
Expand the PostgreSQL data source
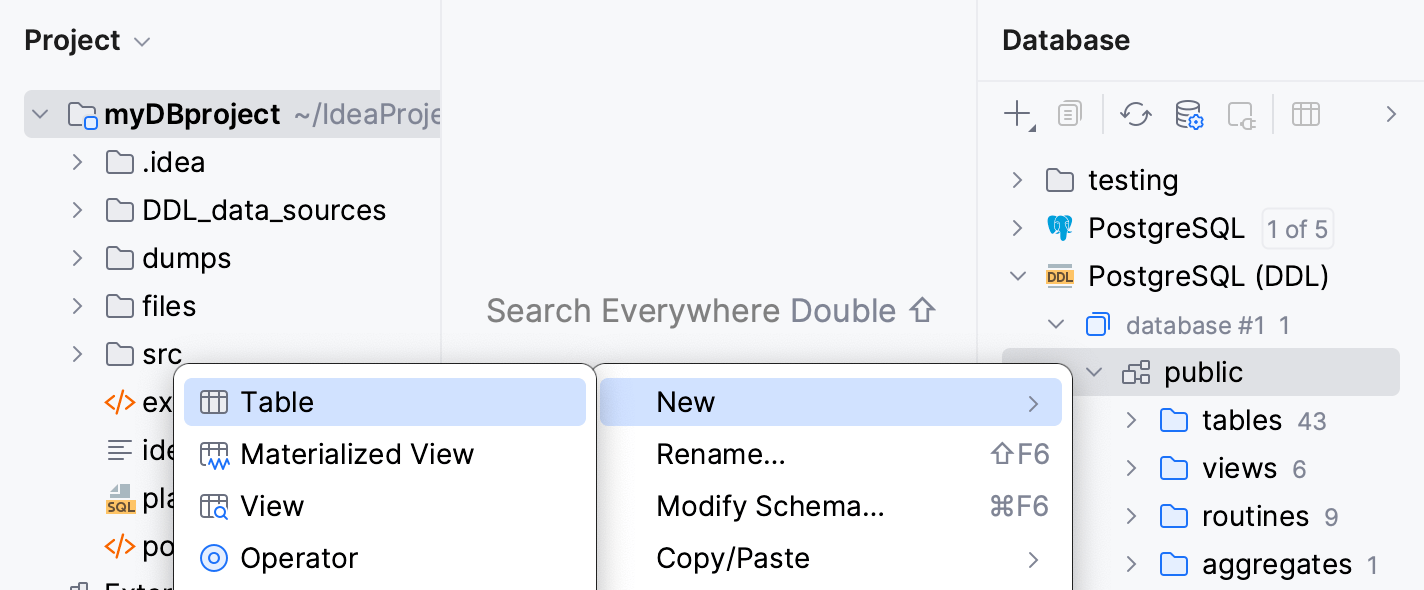click(1017, 228)
